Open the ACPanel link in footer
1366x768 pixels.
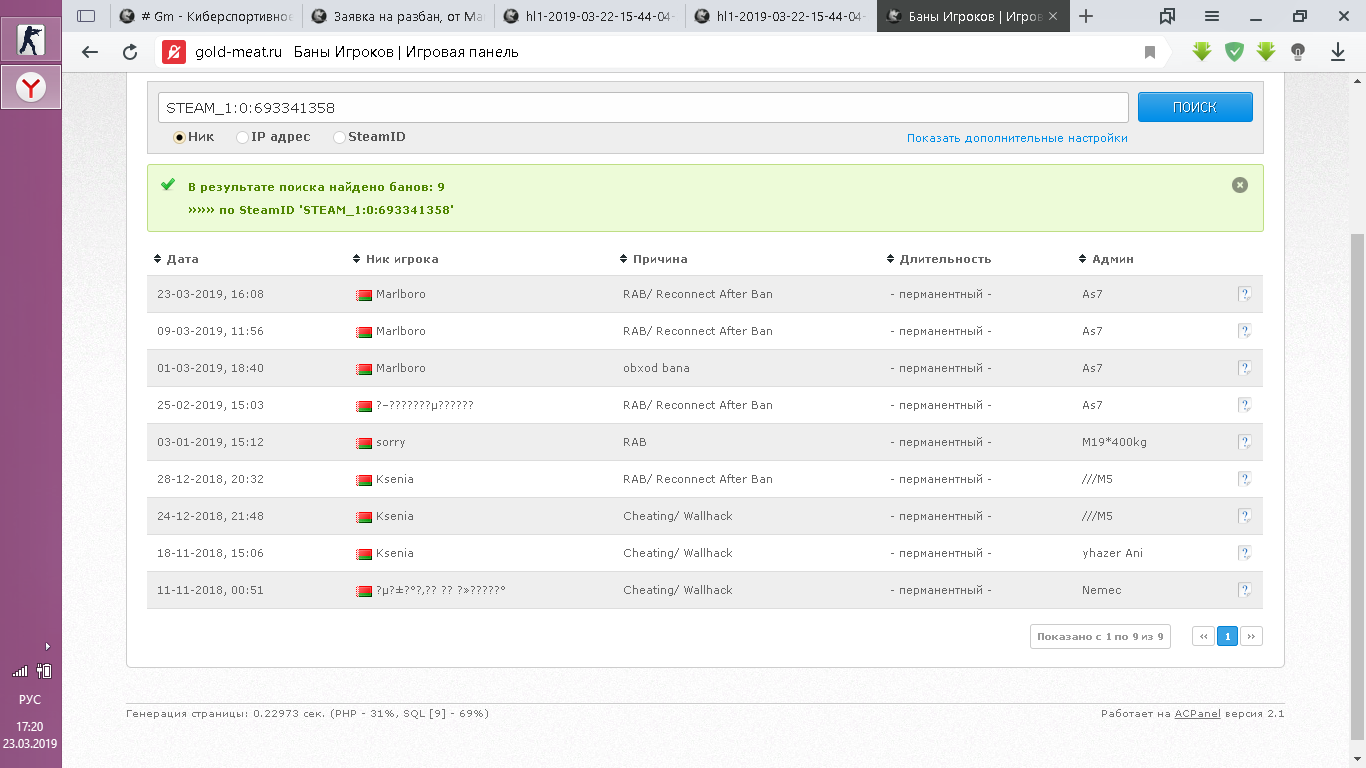pos(1197,714)
